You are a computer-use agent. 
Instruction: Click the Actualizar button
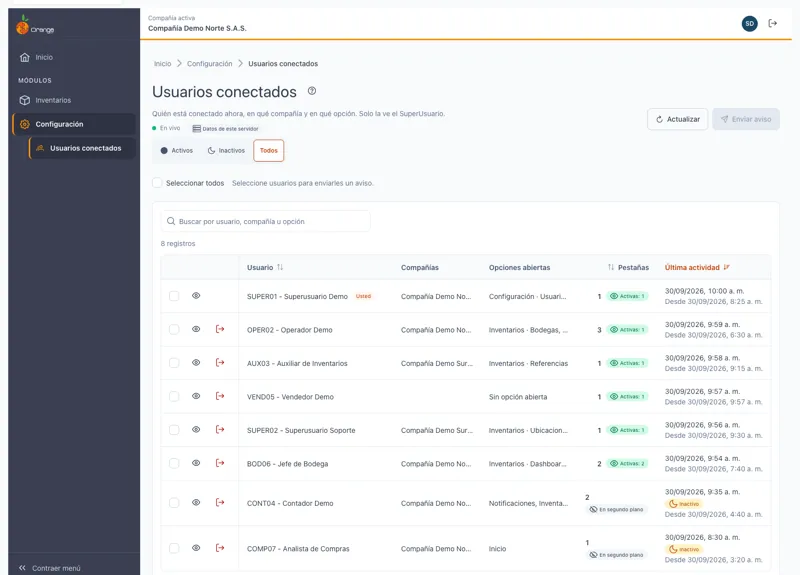pos(678,119)
